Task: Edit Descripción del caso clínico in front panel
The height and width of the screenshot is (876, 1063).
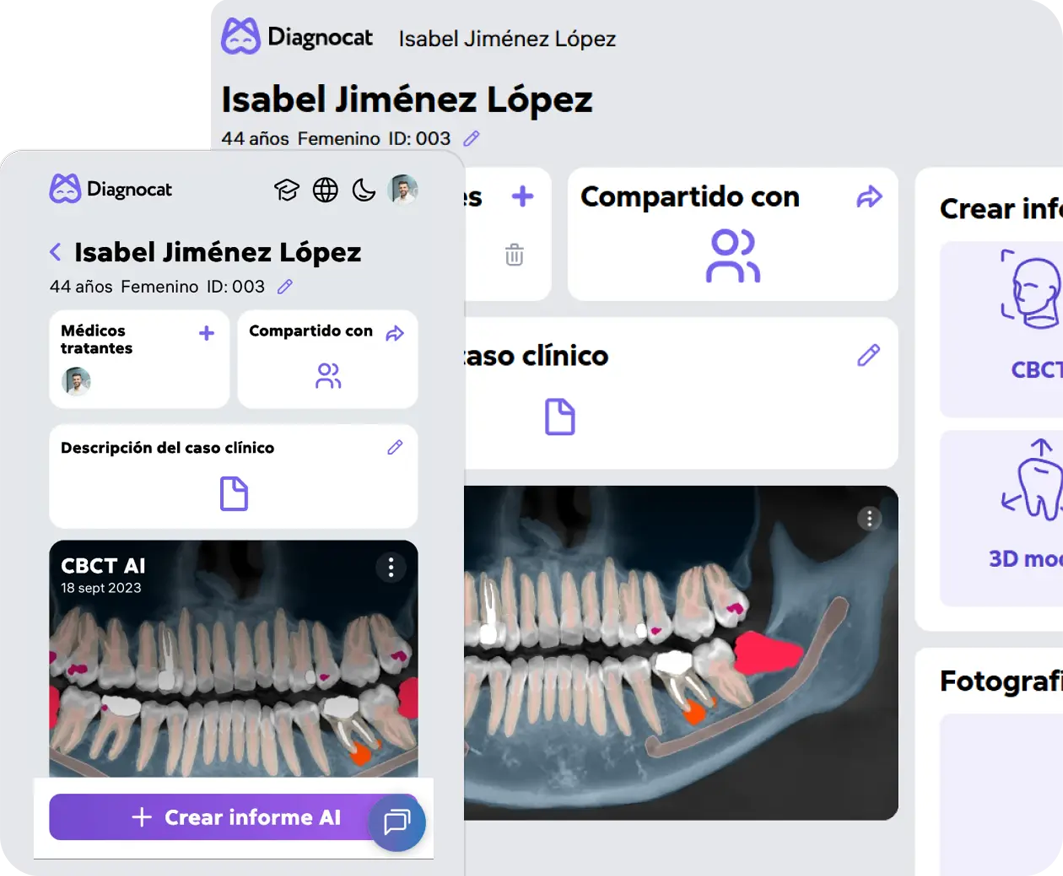Action: click(395, 447)
